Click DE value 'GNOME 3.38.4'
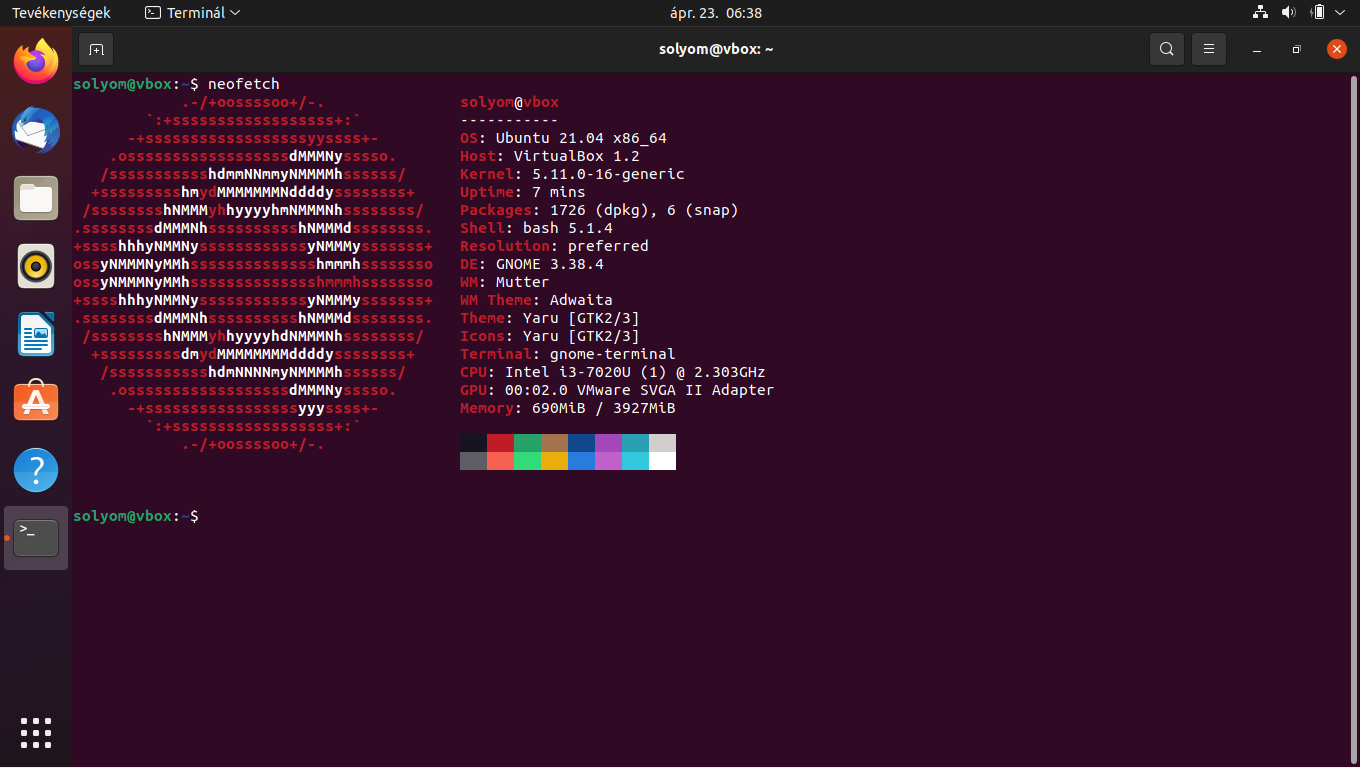Screen dimensions: 1360x768 click(x=549, y=264)
